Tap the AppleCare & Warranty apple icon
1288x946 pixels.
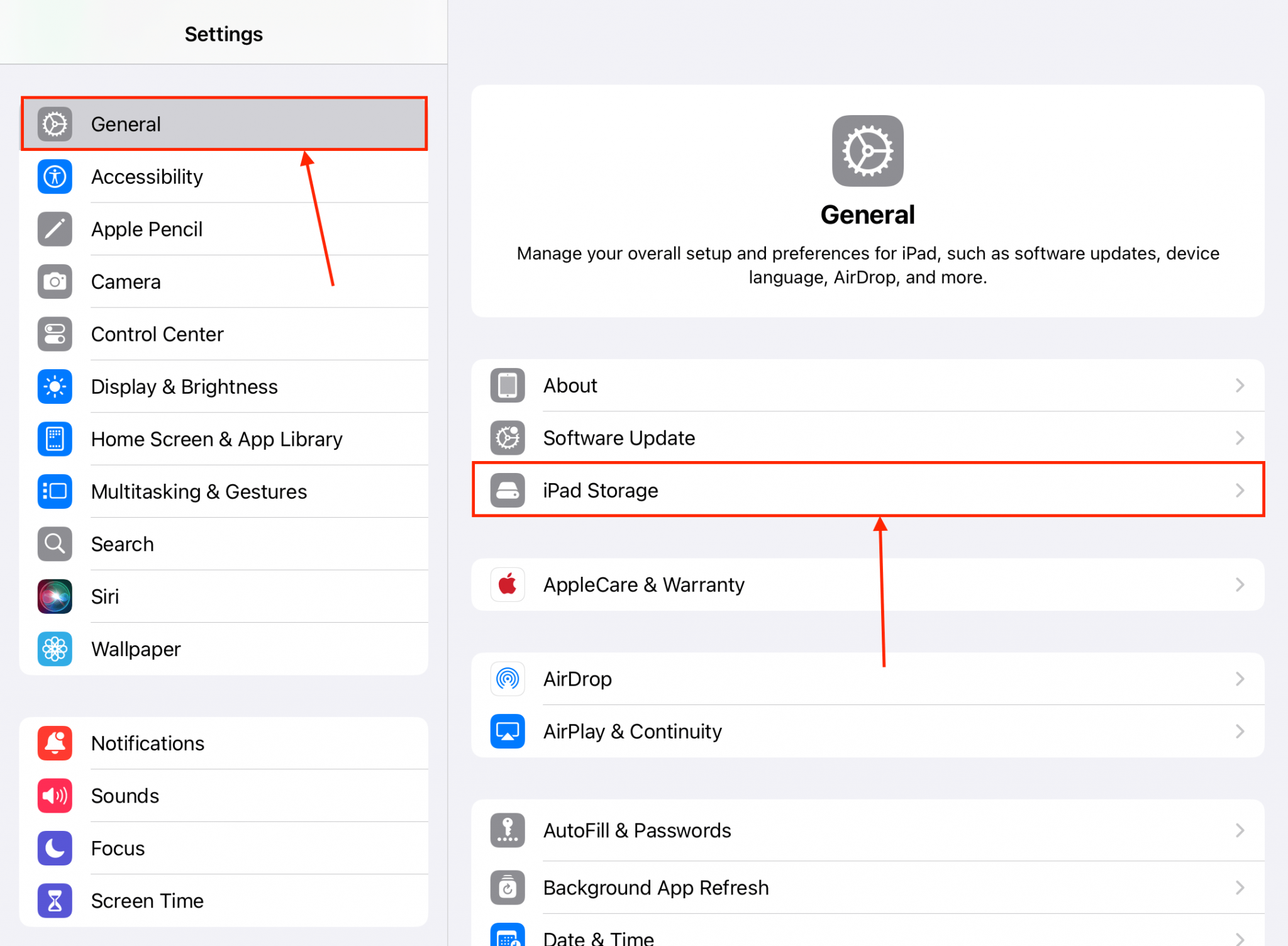[507, 584]
